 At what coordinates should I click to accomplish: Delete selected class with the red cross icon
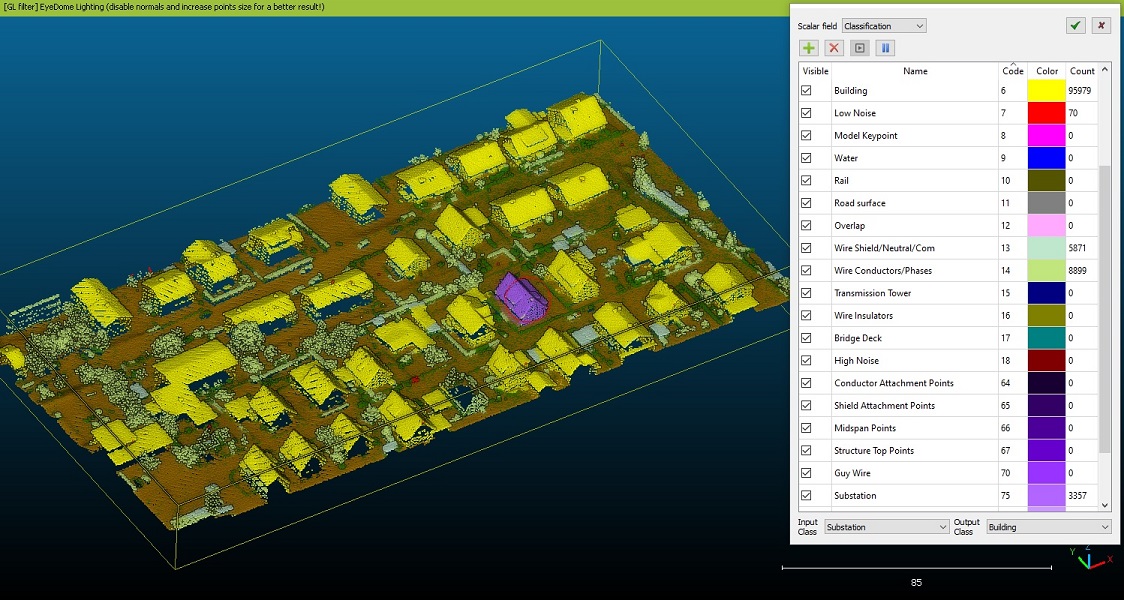click(x=834, y=48)
